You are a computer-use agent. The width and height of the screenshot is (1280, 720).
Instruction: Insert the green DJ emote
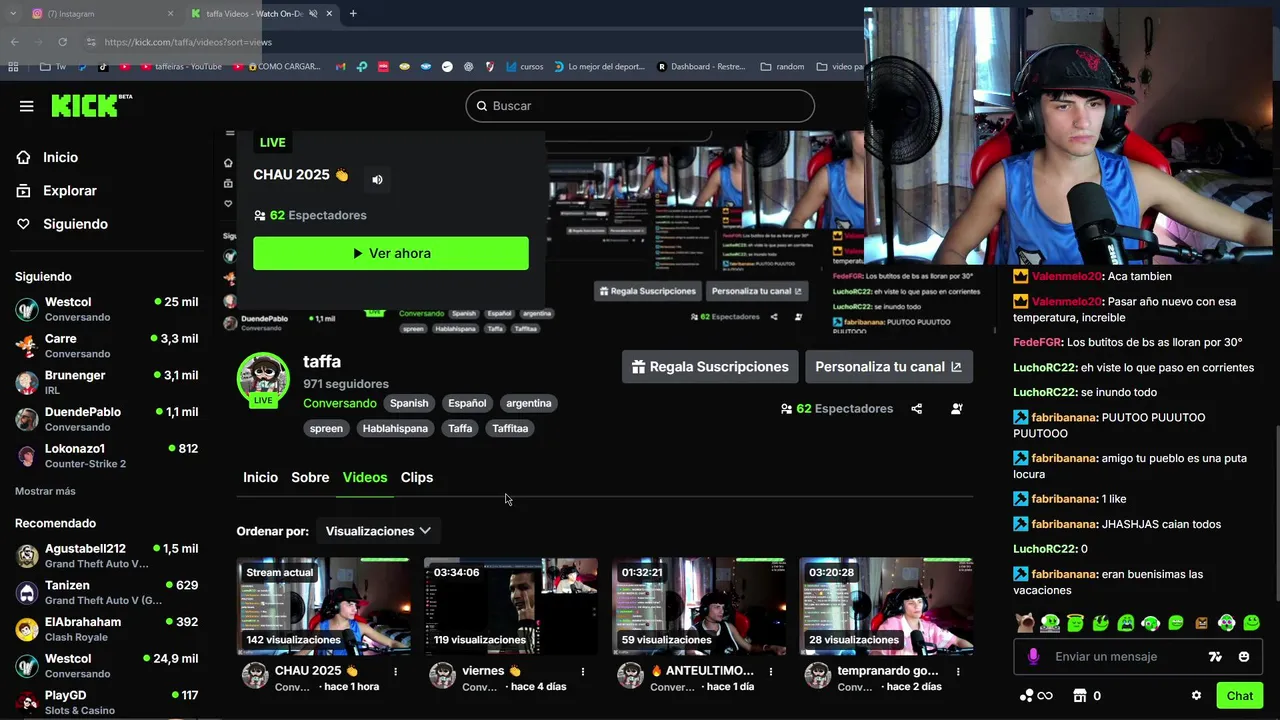click(1050, 623)
